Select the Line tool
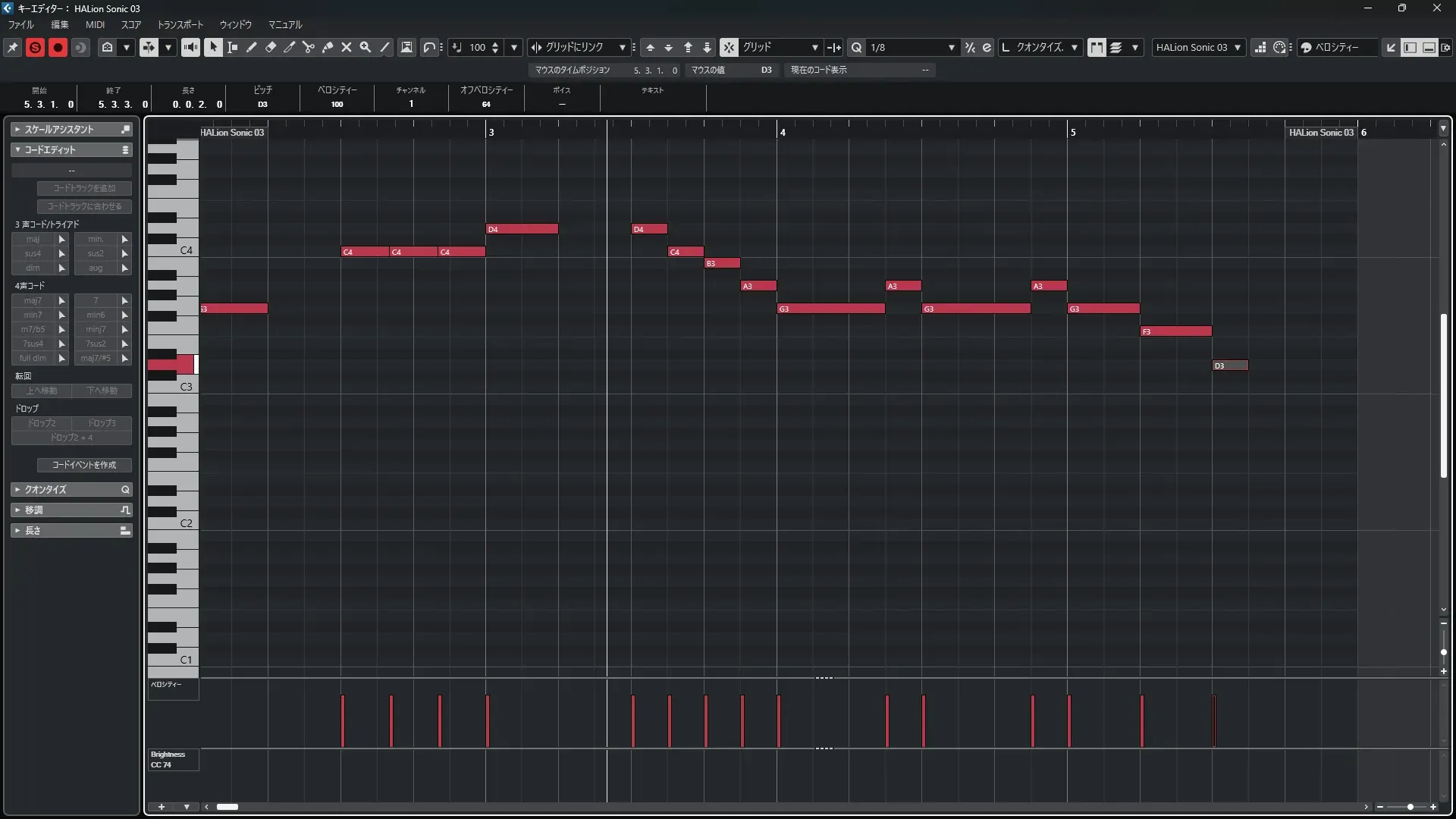Viewport: 1456px width, 819px height. [x=385, y=47]
